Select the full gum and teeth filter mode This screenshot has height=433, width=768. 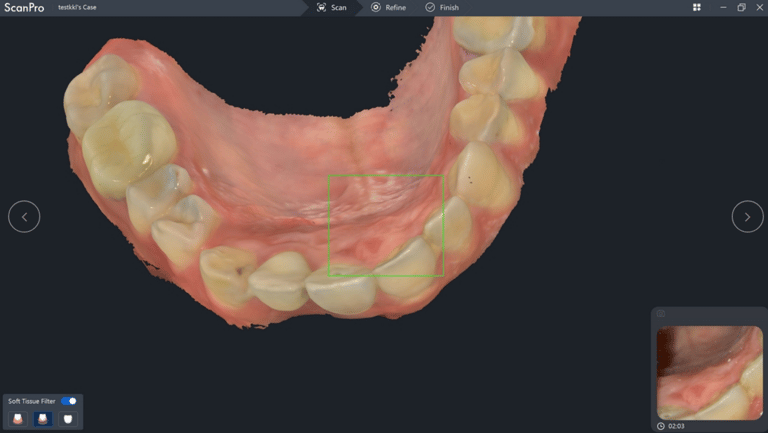coord(19,419)
